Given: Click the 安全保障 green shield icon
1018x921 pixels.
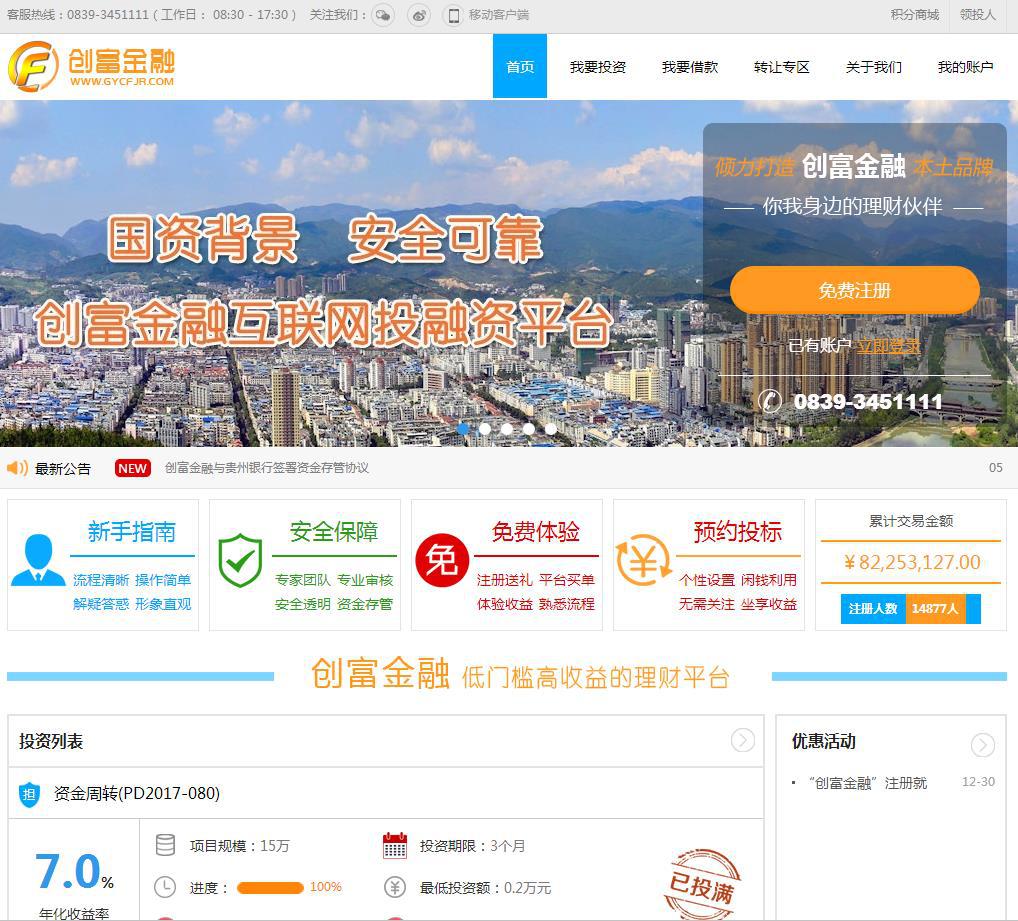Looking at the screenshot, I should point(240,561).
